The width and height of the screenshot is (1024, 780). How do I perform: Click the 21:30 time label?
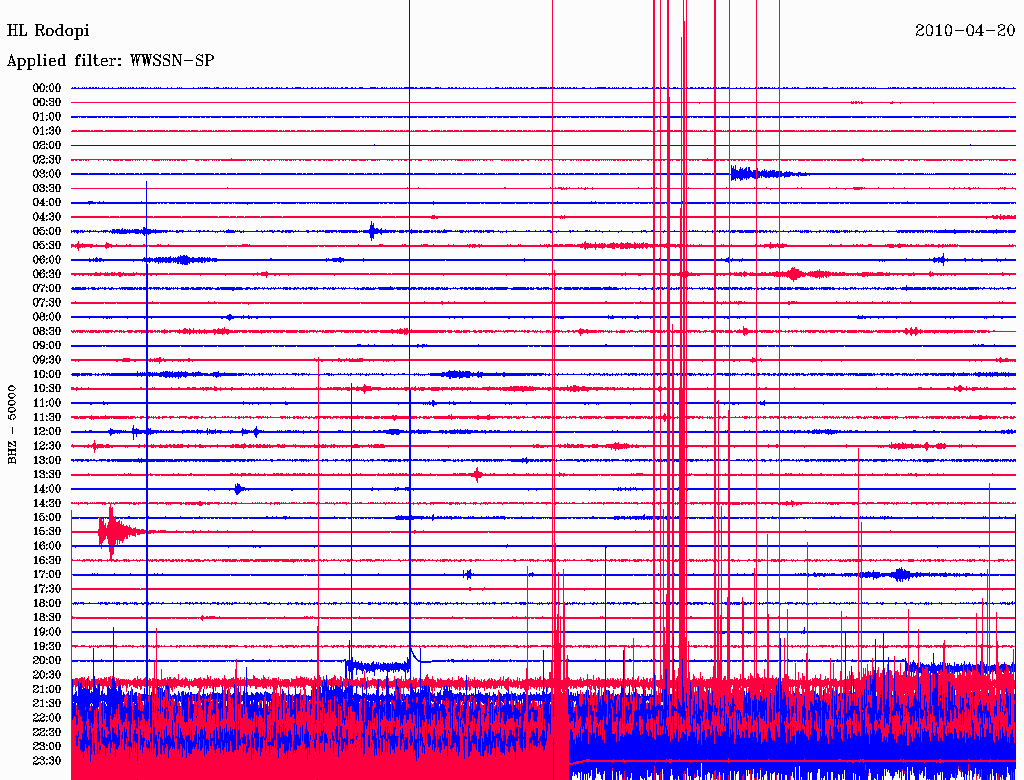pyautogui.click(x=47, y=704)
